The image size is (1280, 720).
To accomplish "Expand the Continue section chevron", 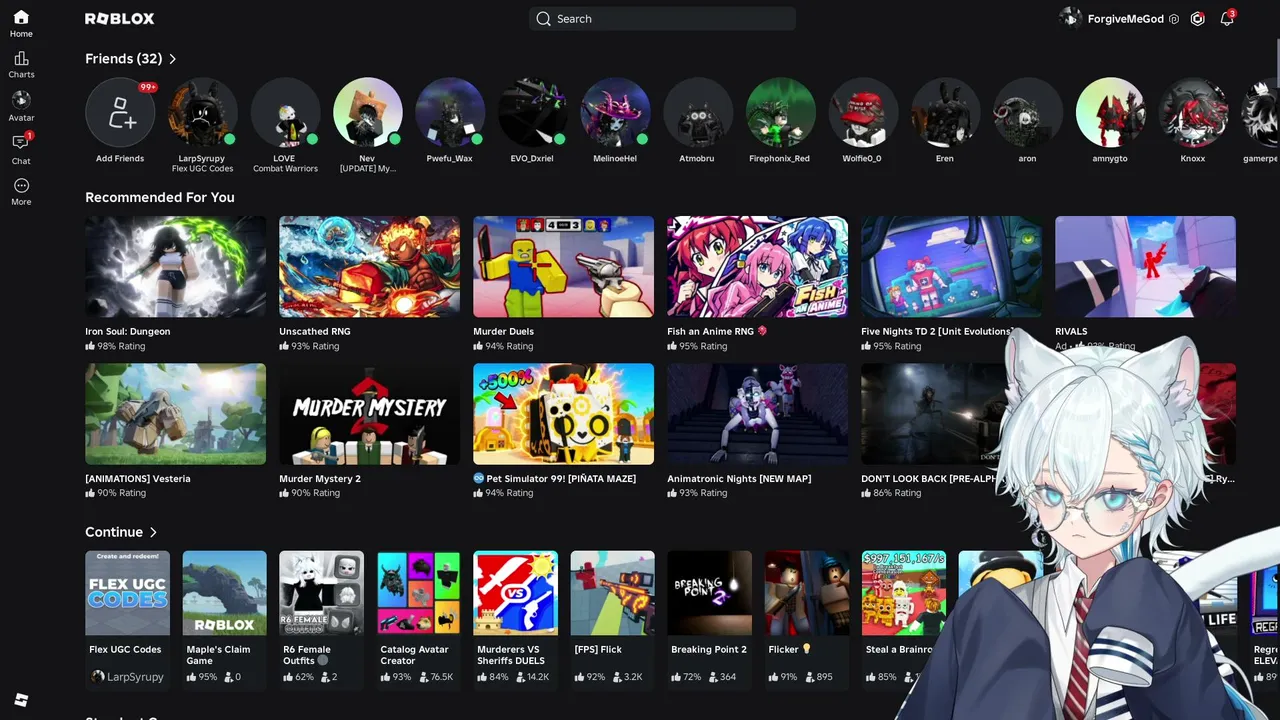I will 153,532.
